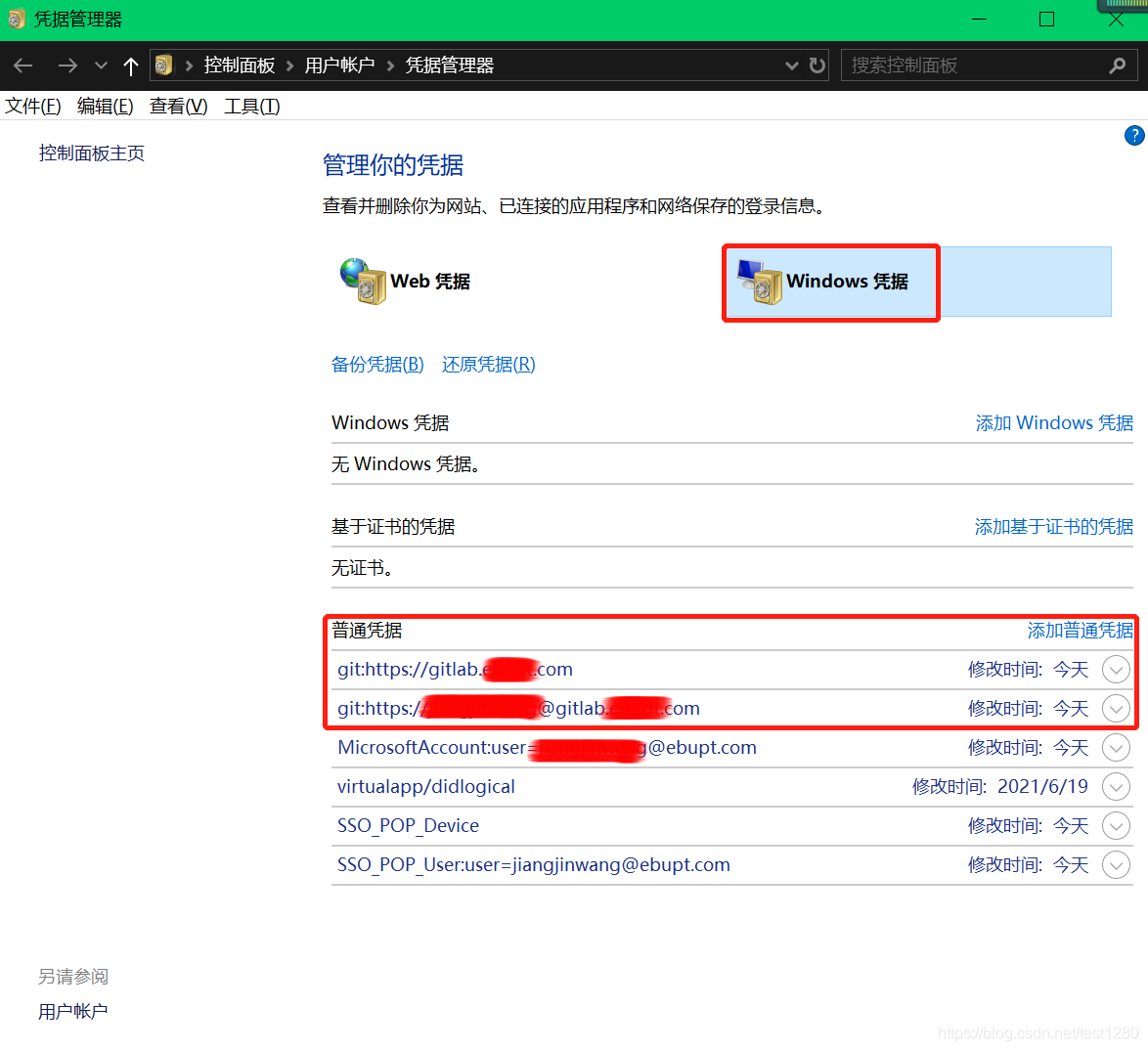Viewport: 1148px width, 1051px height.
Task: Go up one folder level
Action: (x=131, y=66)
